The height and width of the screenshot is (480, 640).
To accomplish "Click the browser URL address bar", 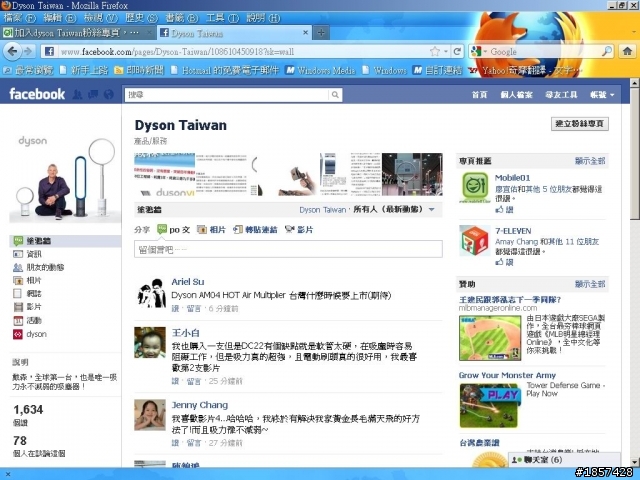I will (243, 51).
